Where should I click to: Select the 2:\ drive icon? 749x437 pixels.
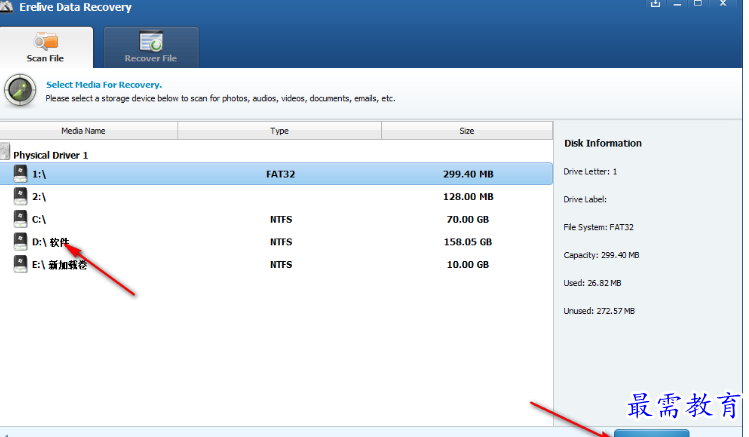tap(20, 196)
